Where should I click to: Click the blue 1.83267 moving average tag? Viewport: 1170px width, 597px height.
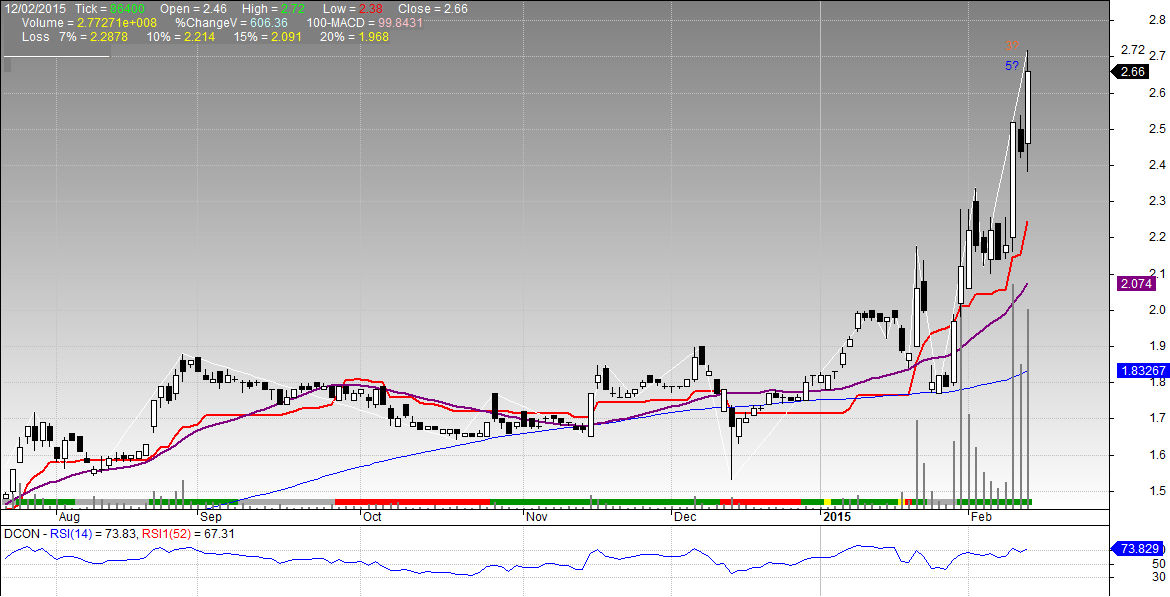click(1142, 371)
